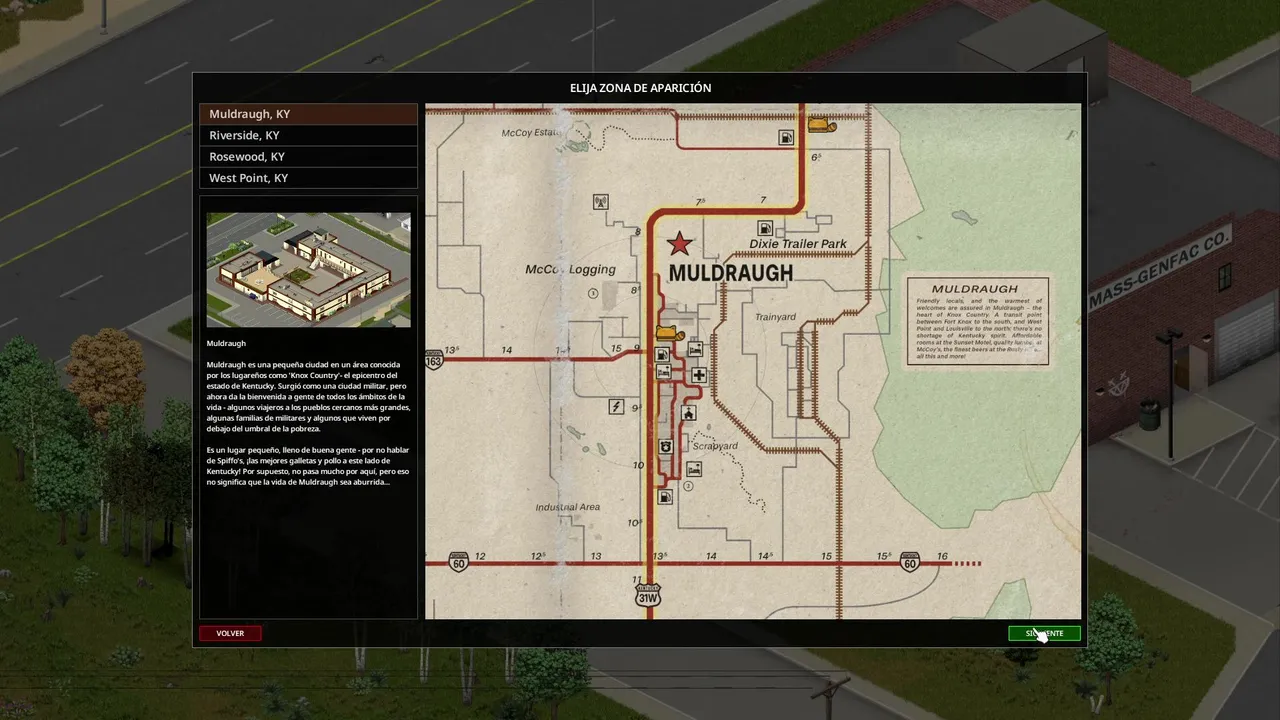Click the Trainyard label on map

click(x=775, y=317)
